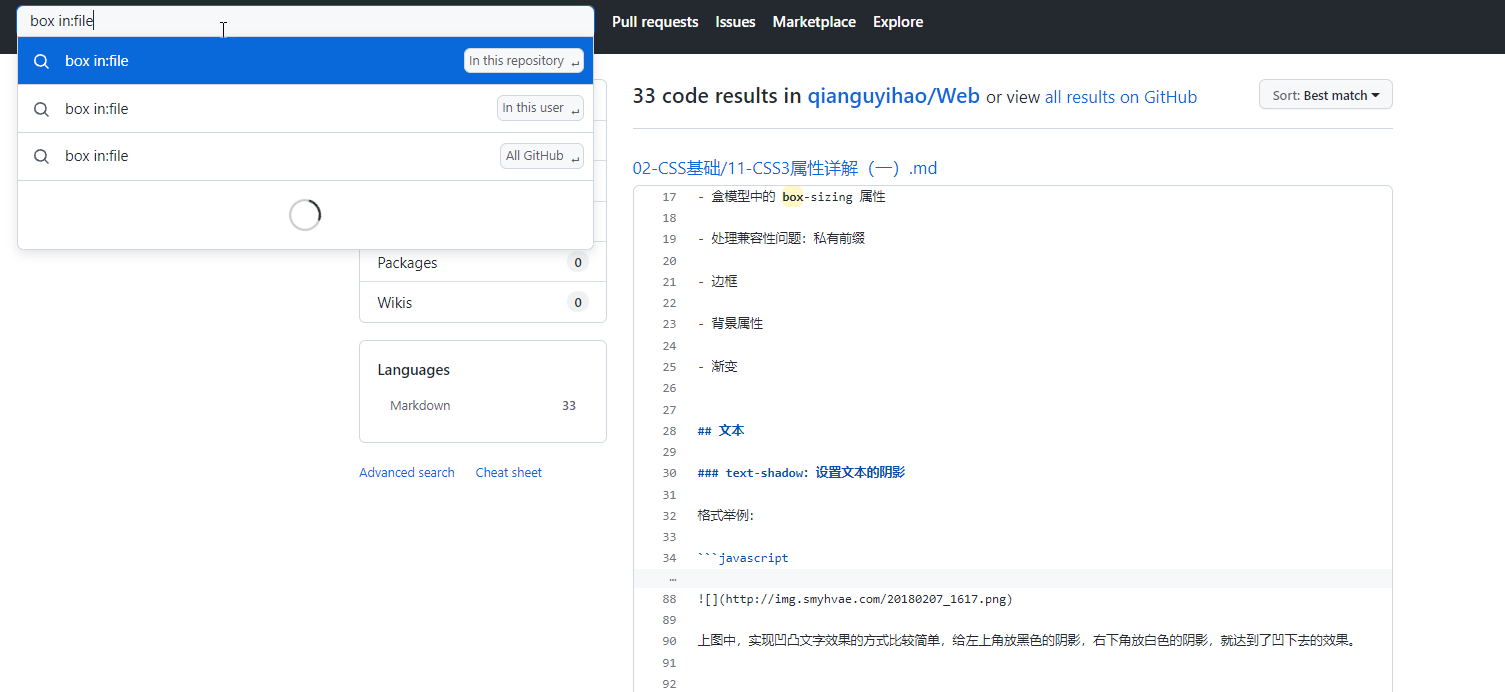Open the Issues menu item
This screenshot has width=1505, height=692.
[735, 21]
